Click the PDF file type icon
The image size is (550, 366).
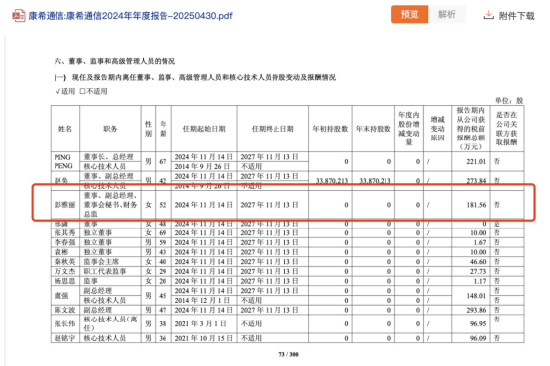pyautogui.click(x=19, y=15)
